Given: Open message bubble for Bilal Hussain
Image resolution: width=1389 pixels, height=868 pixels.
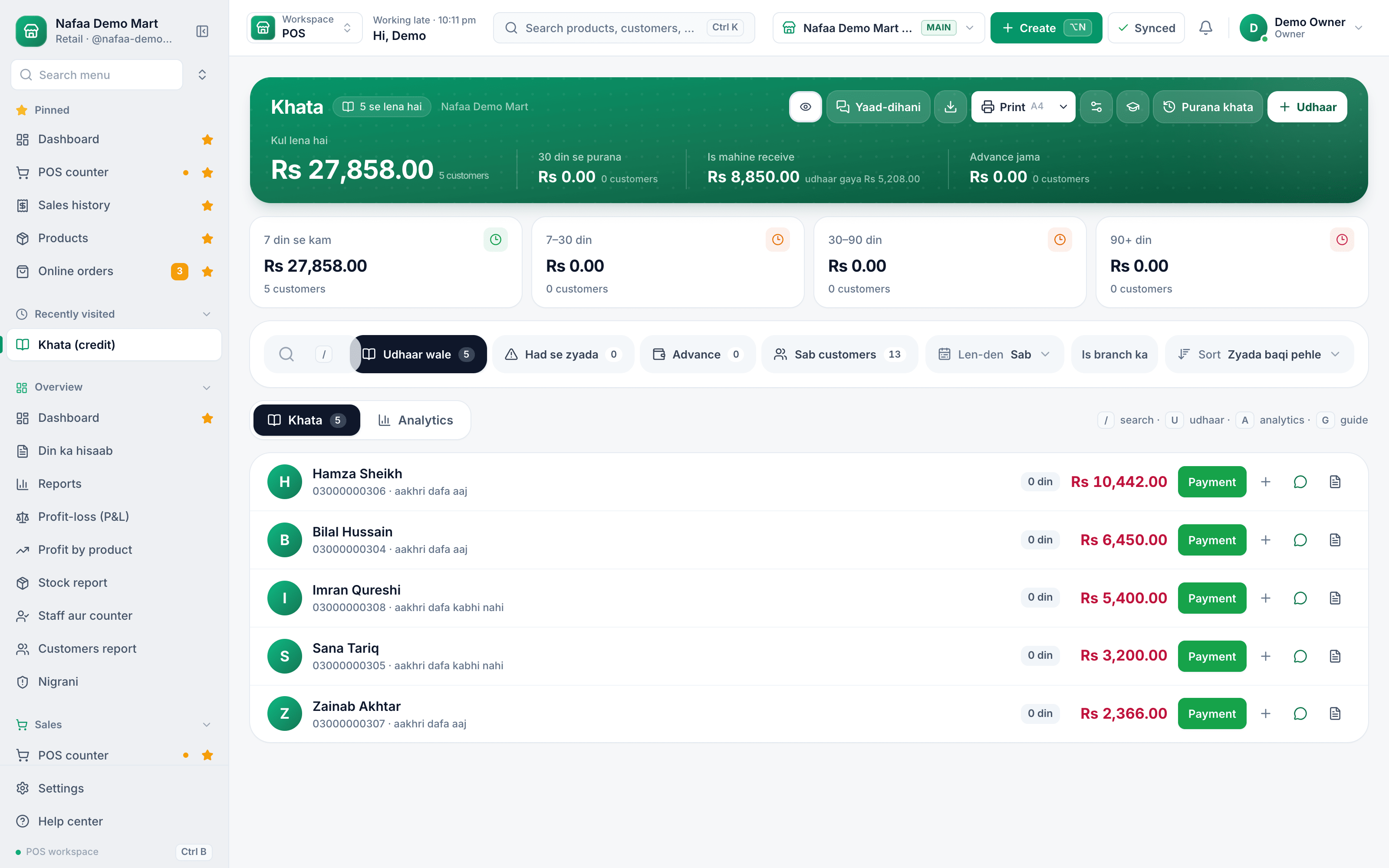Looking at the screenshot, I should 1300,539.
